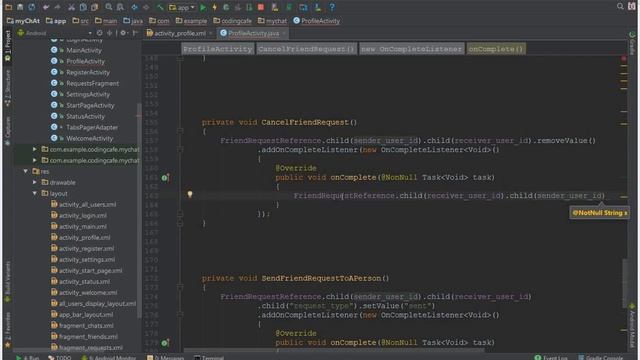The height and width of the screenshot is (360, 640).
Task: Open activity_login.xml in layout folder
Action: click(x=82, y=216)
